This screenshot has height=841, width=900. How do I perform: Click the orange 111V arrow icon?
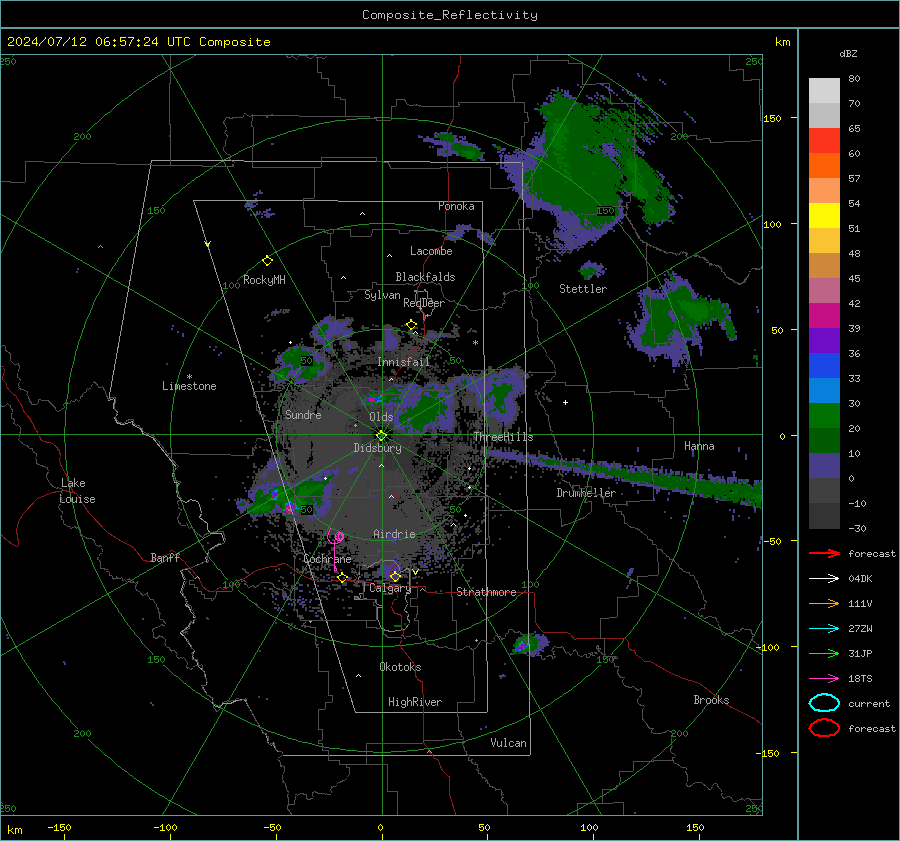[824, 603]
